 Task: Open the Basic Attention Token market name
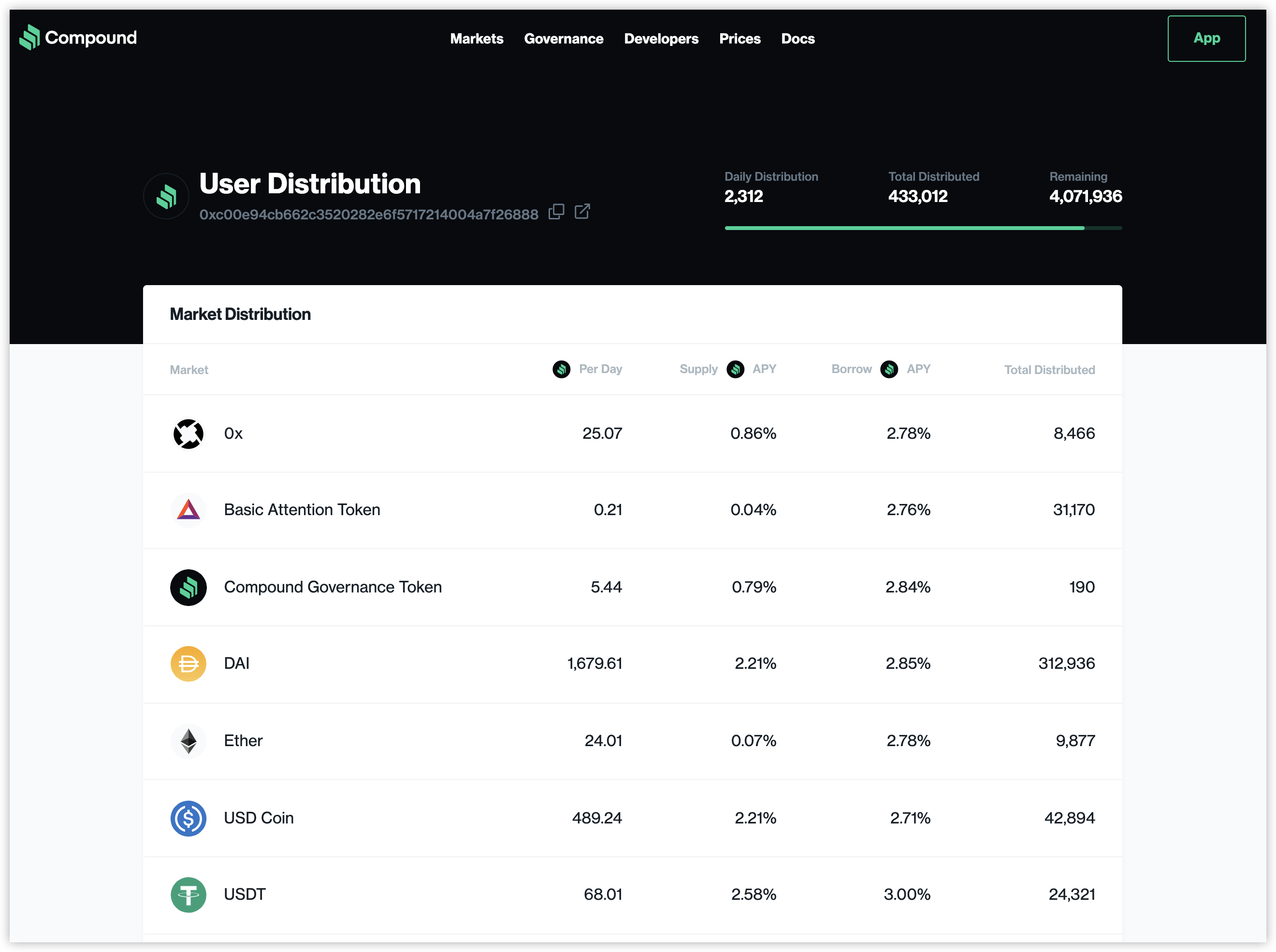(x=302, y=510)
